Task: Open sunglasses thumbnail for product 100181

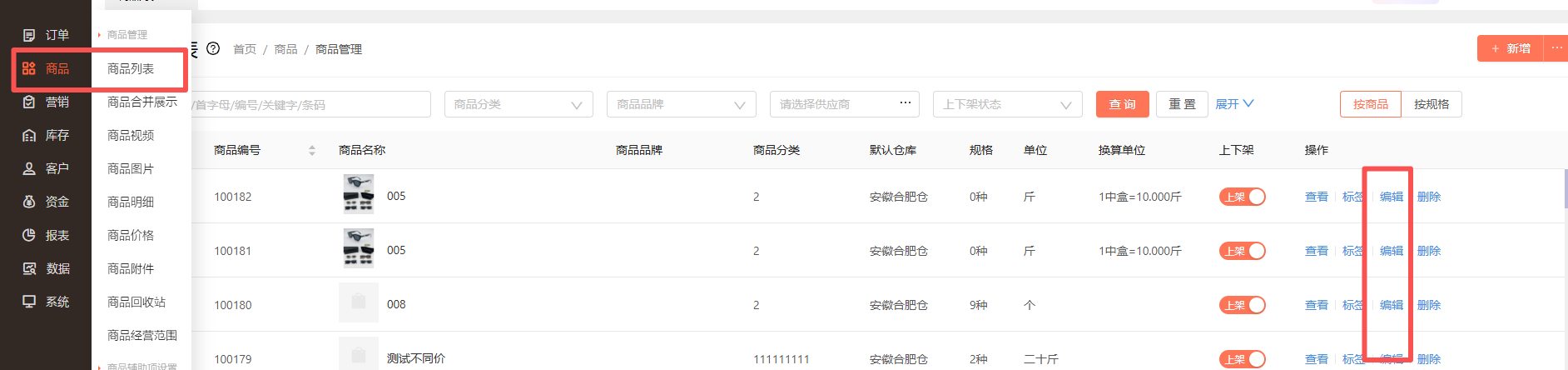Action: click(x=359, y=248)
